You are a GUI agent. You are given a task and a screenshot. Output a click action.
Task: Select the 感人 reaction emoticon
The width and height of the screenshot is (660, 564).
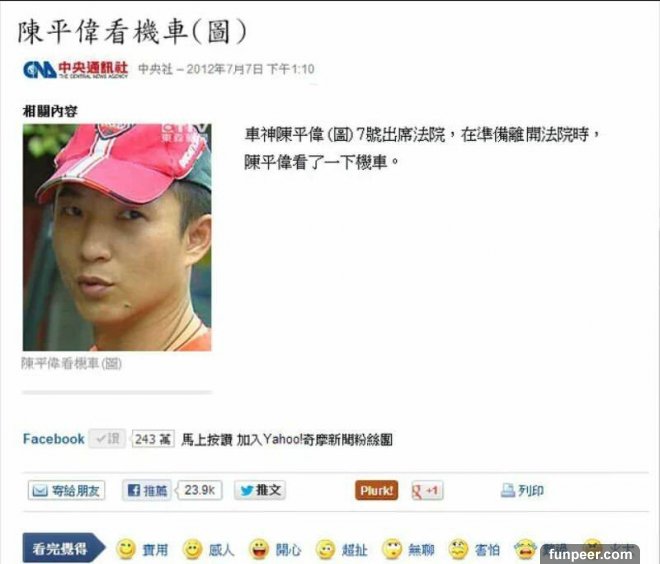192,549
